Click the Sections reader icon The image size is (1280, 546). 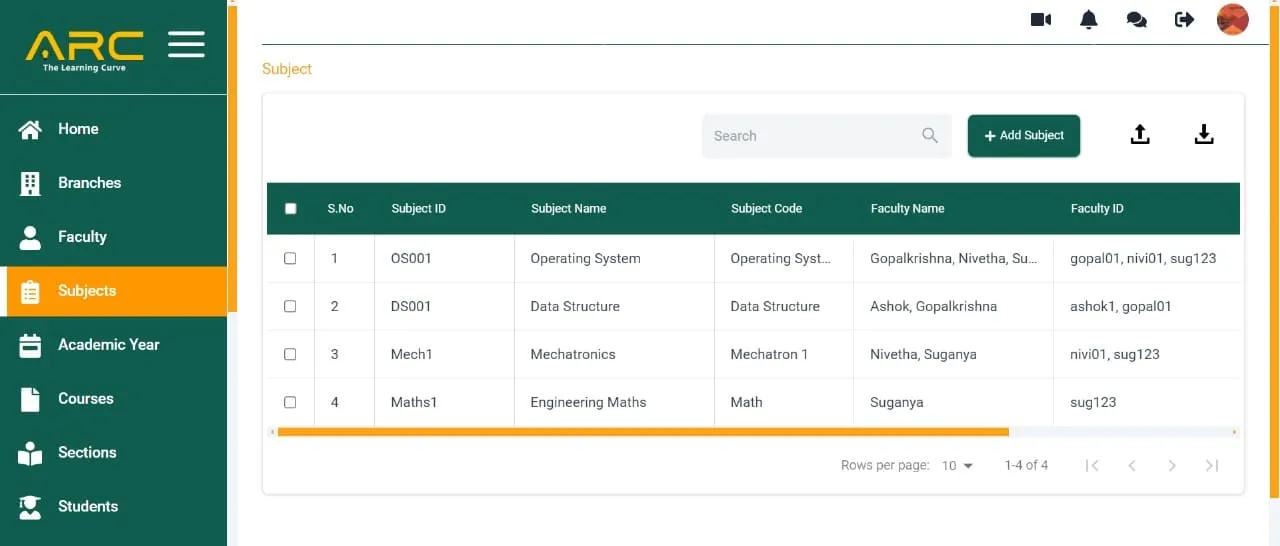coord(30,453)
